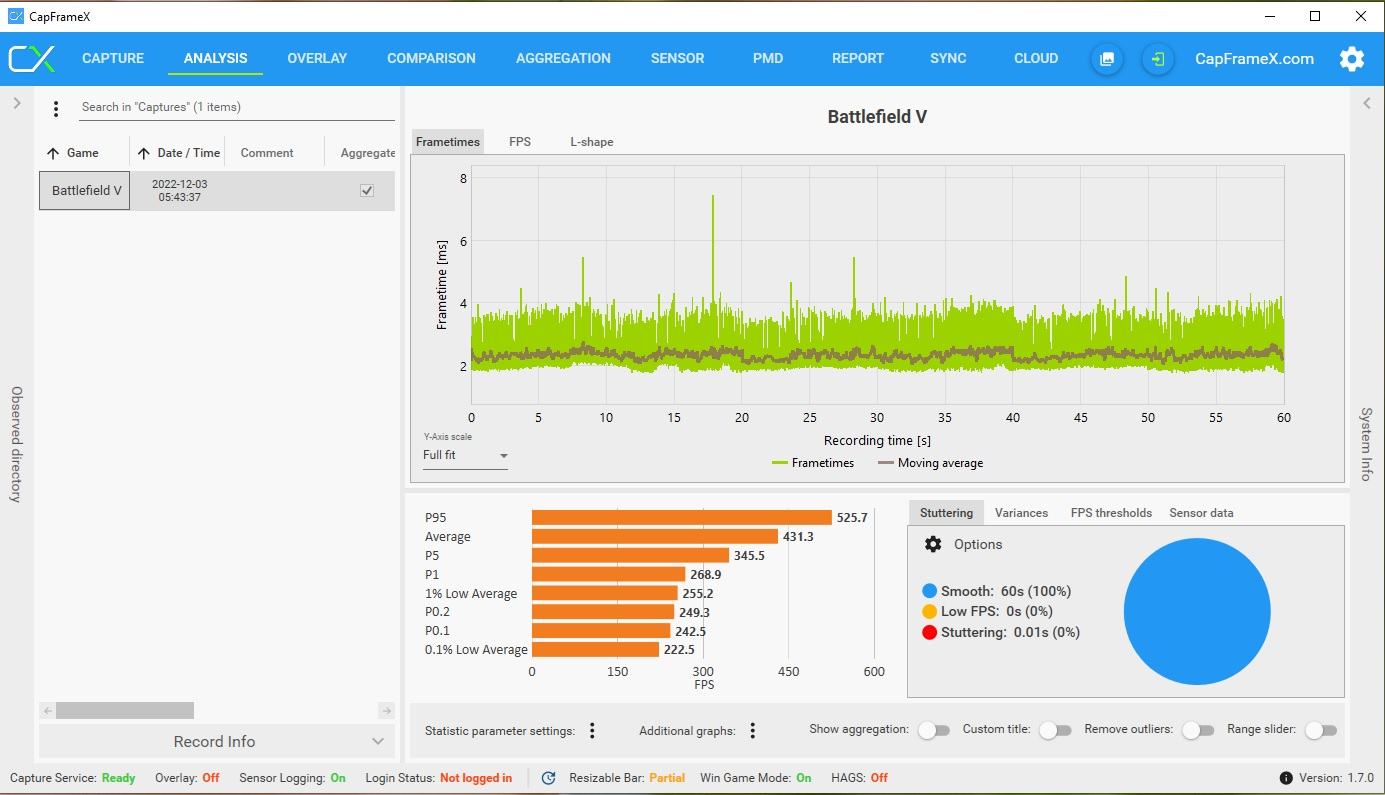Toggle Frametimes legend entry

tap(813, 463)
